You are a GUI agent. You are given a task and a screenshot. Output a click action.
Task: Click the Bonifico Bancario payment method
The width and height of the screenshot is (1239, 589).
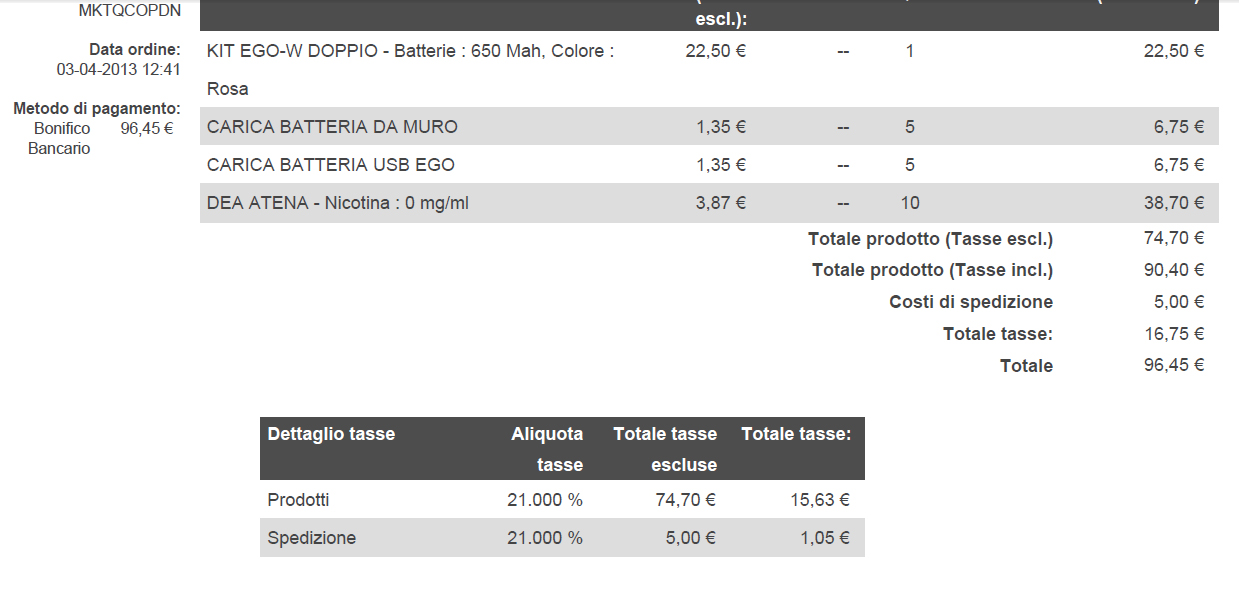(x=62, y=138)
